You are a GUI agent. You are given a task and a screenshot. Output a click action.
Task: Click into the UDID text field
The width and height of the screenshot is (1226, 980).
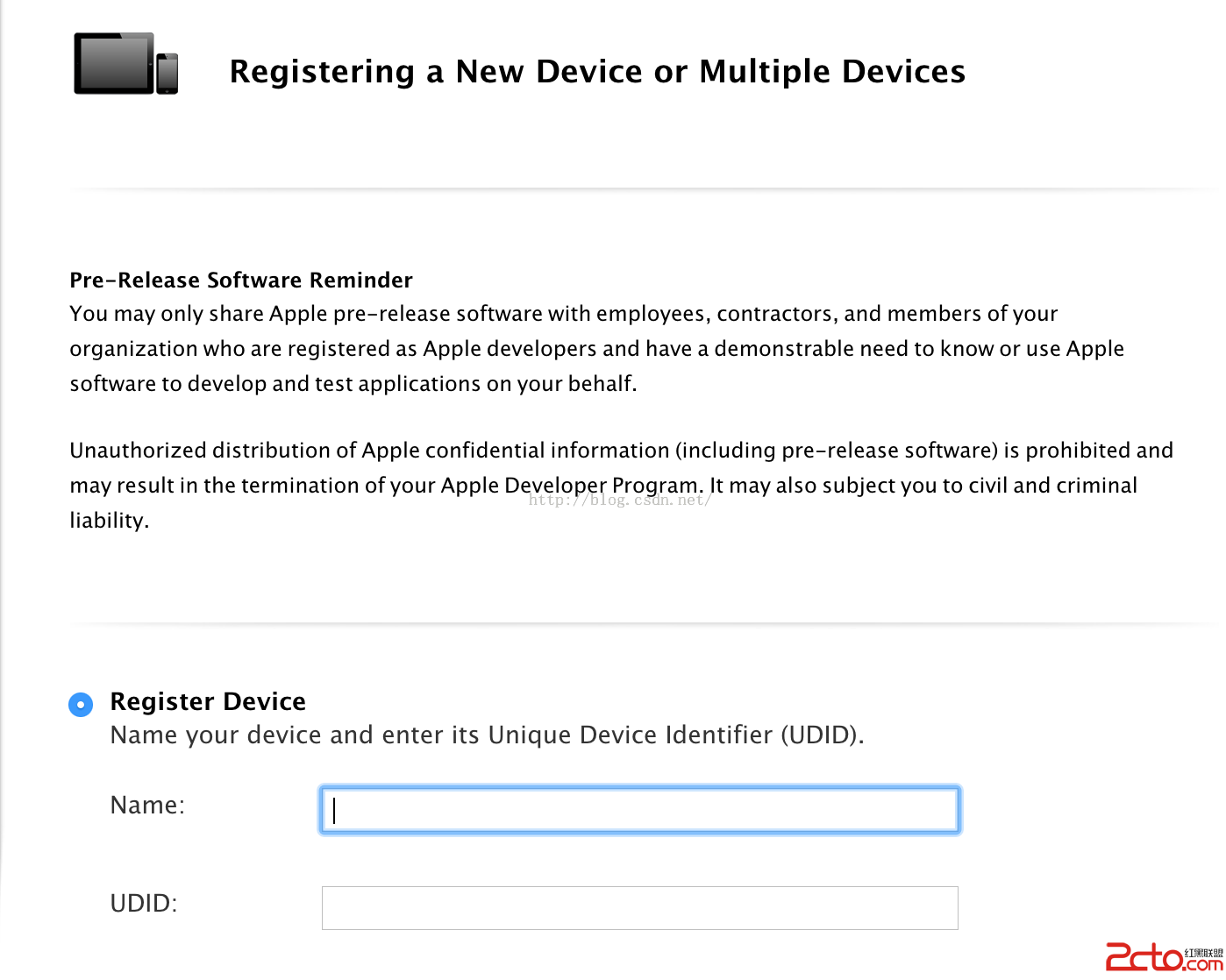point(639,908)
